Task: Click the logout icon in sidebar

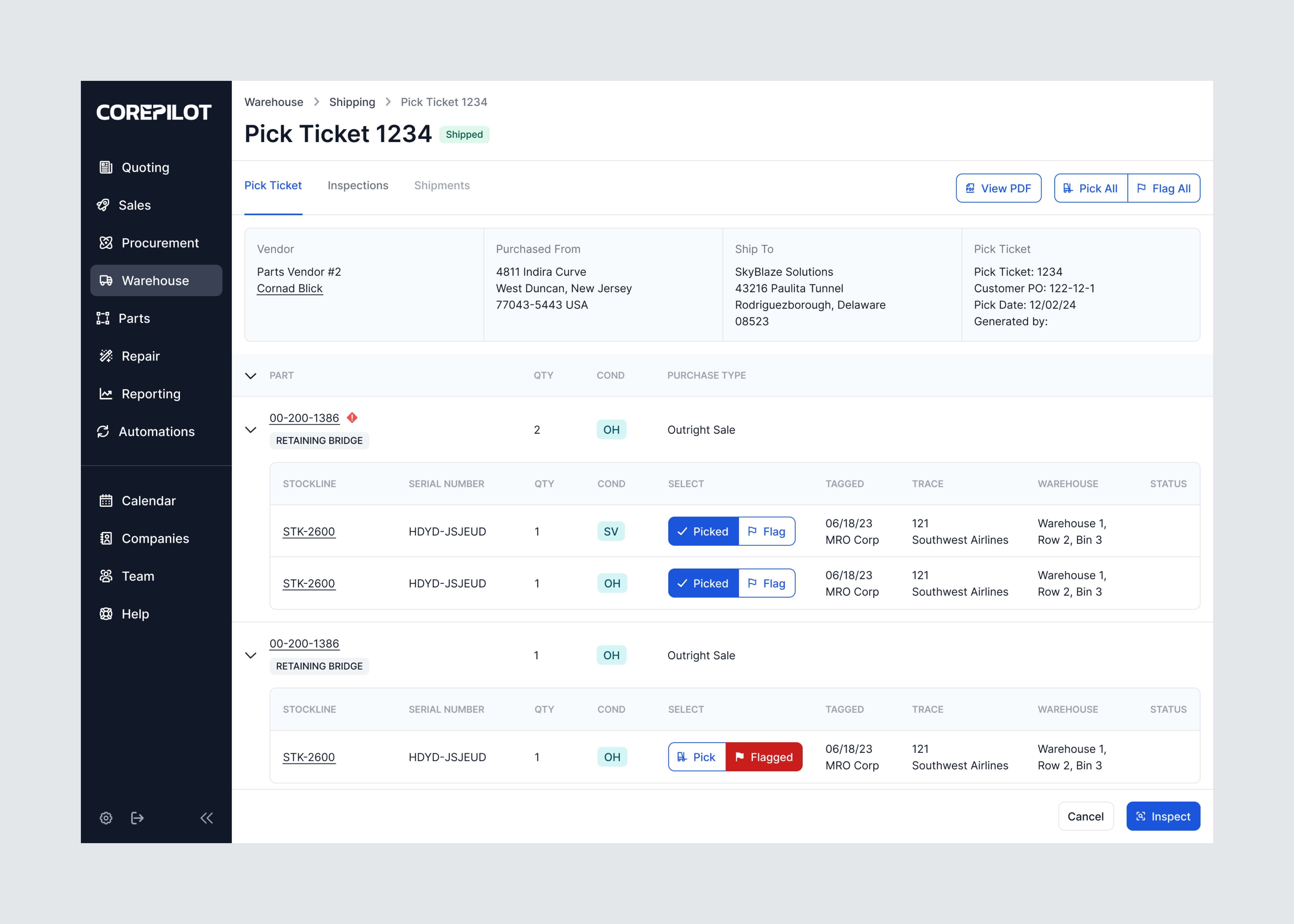Action: coord(137,818)
